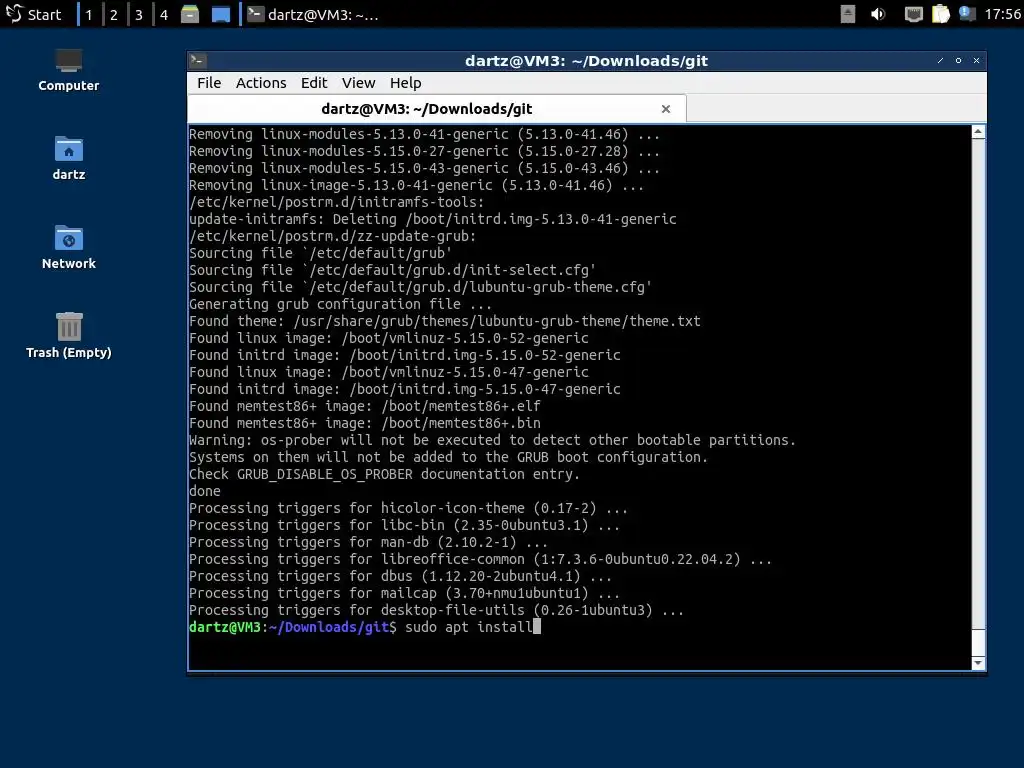
Task: Select the dartz home folder desktop icon
Action: click(x=69, y=159)
